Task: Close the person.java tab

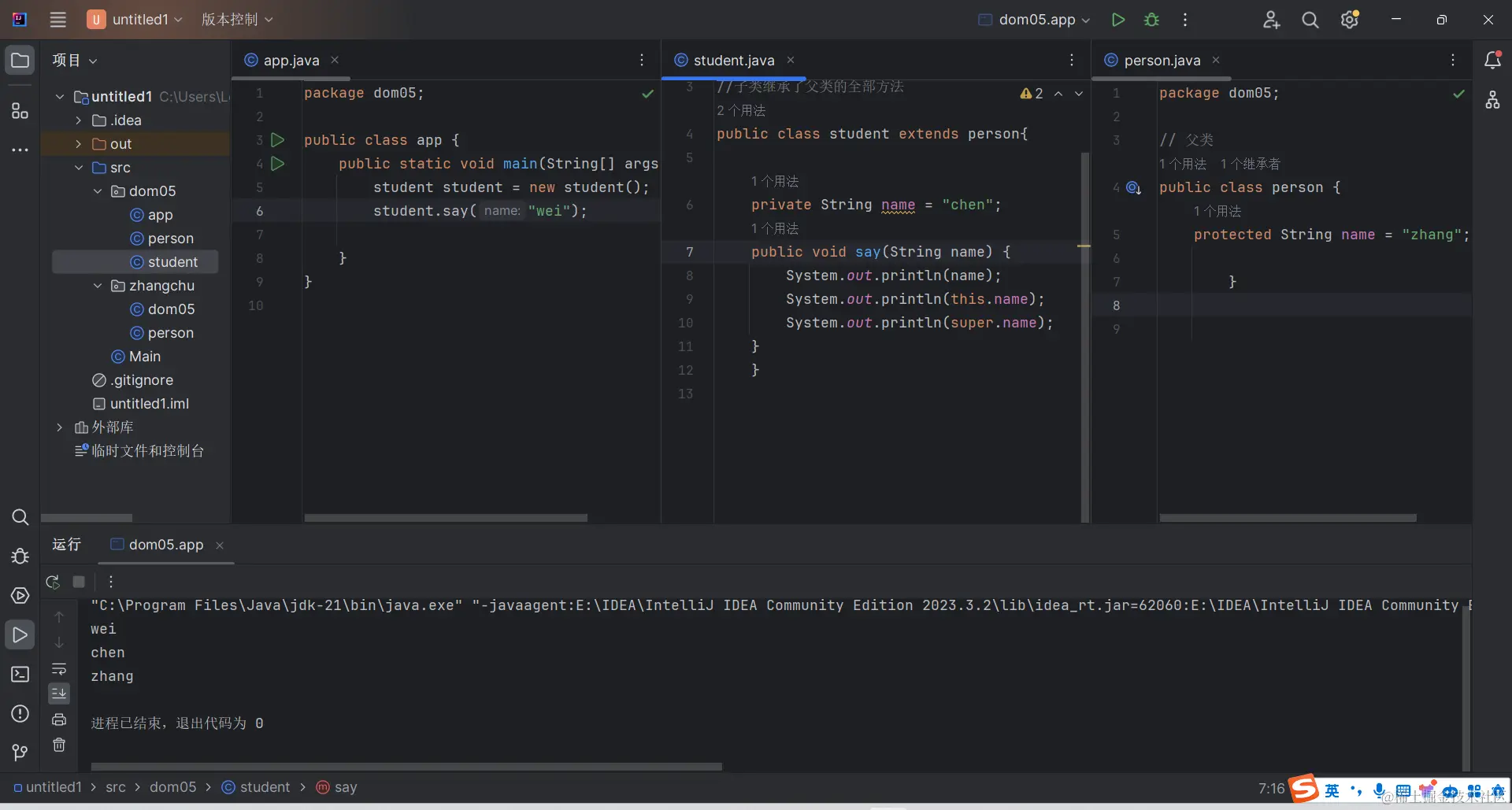Action: 1216,60
